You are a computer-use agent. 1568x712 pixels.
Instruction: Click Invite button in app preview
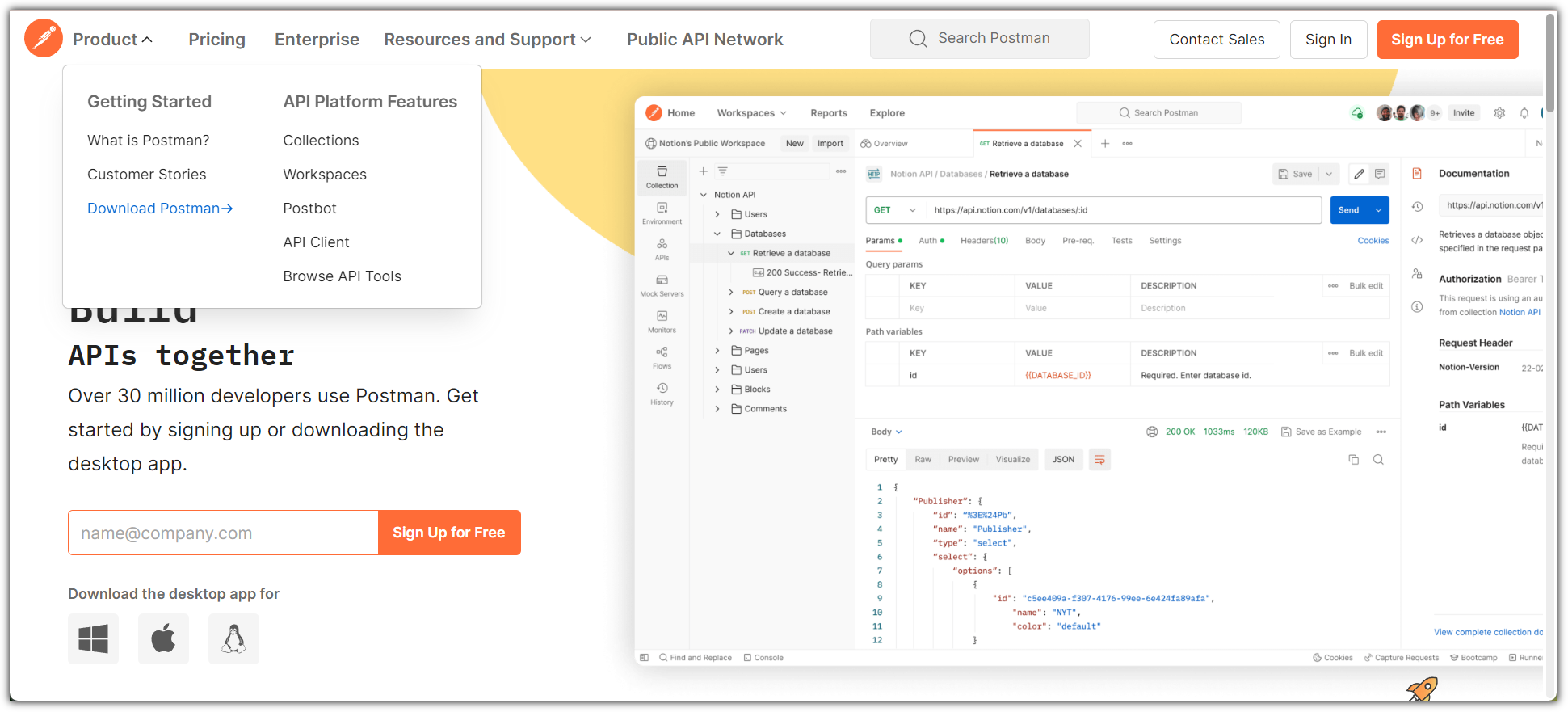point(1464,113)
